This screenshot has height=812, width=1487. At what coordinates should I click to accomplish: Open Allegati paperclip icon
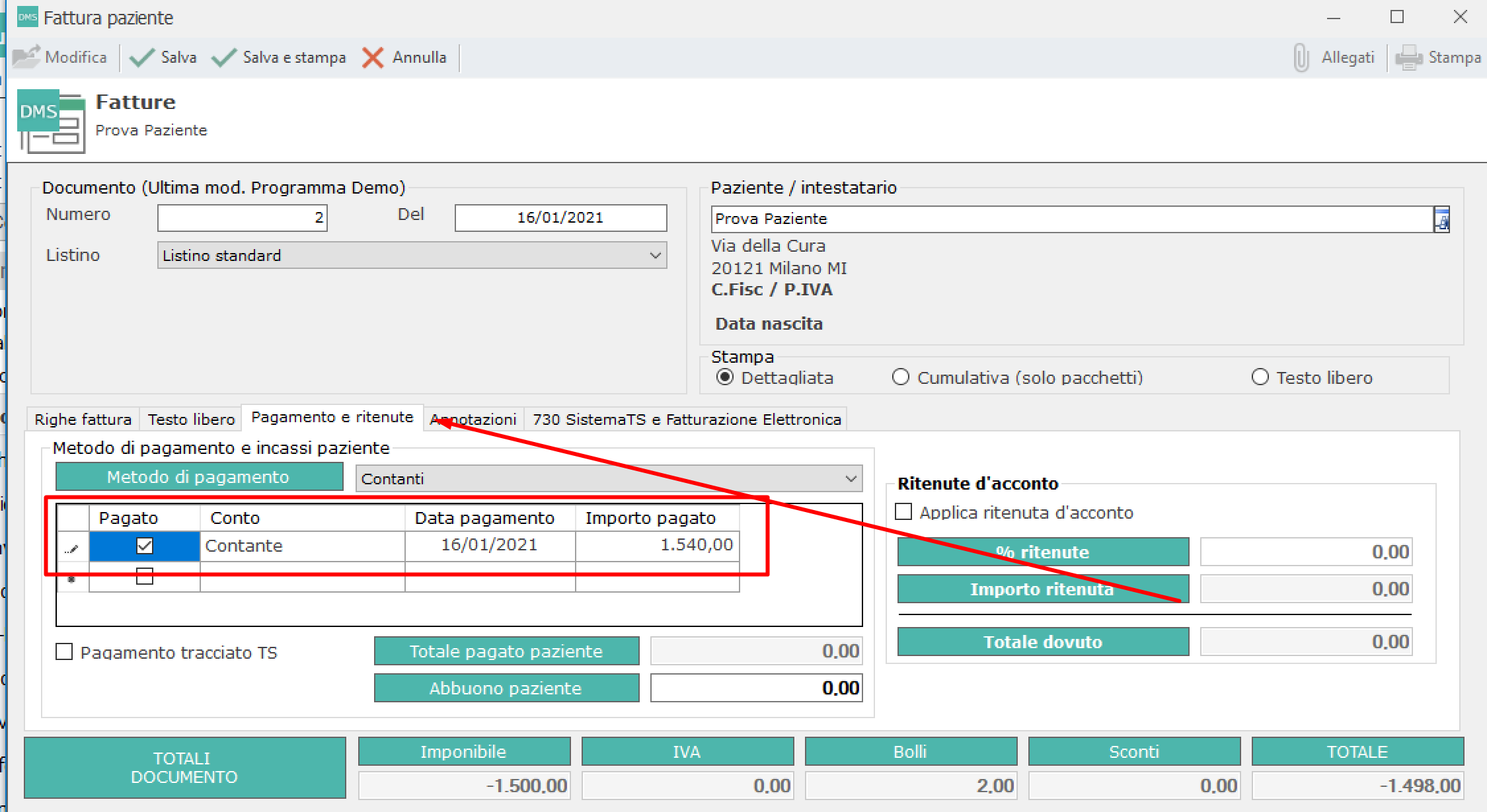click(x=1301, y=58)
